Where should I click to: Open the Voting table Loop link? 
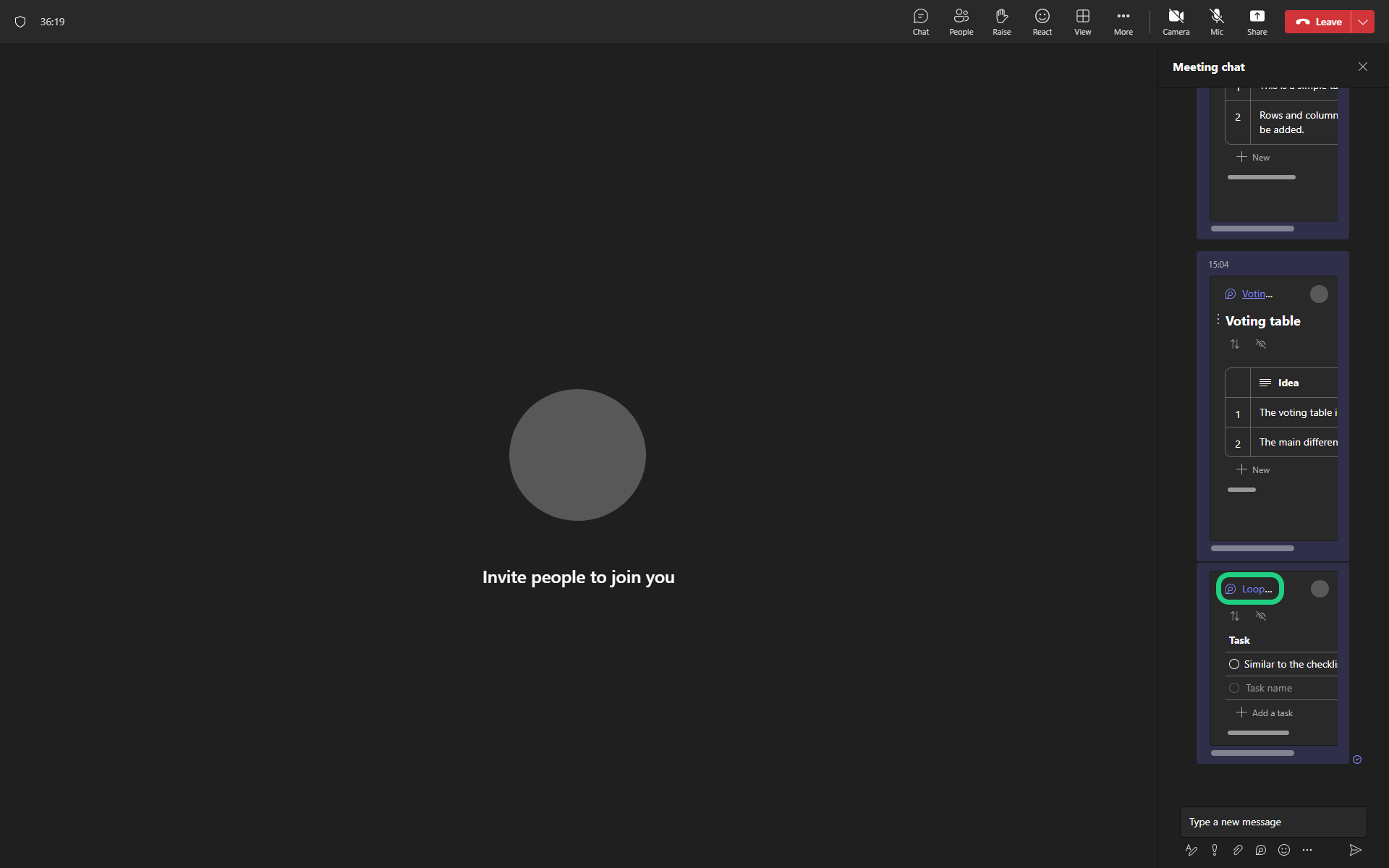[x=1257, y=294]
